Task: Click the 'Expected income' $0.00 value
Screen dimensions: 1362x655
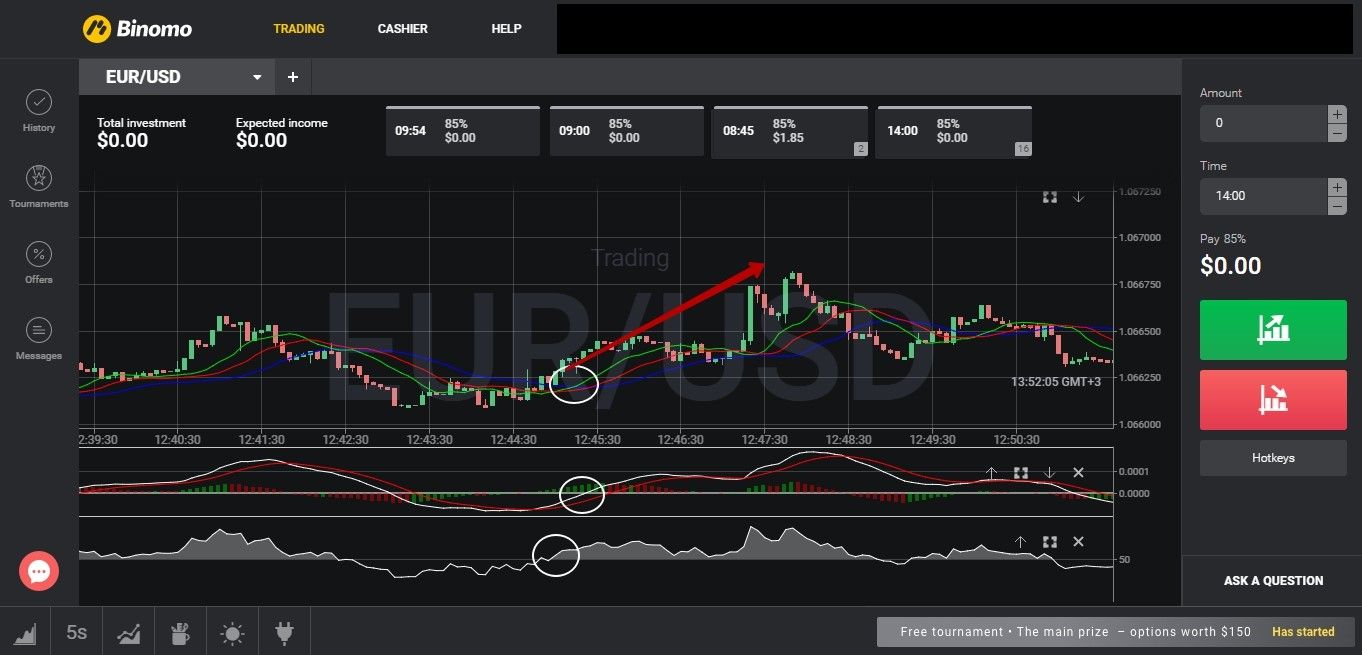Action: pos(262,141)
